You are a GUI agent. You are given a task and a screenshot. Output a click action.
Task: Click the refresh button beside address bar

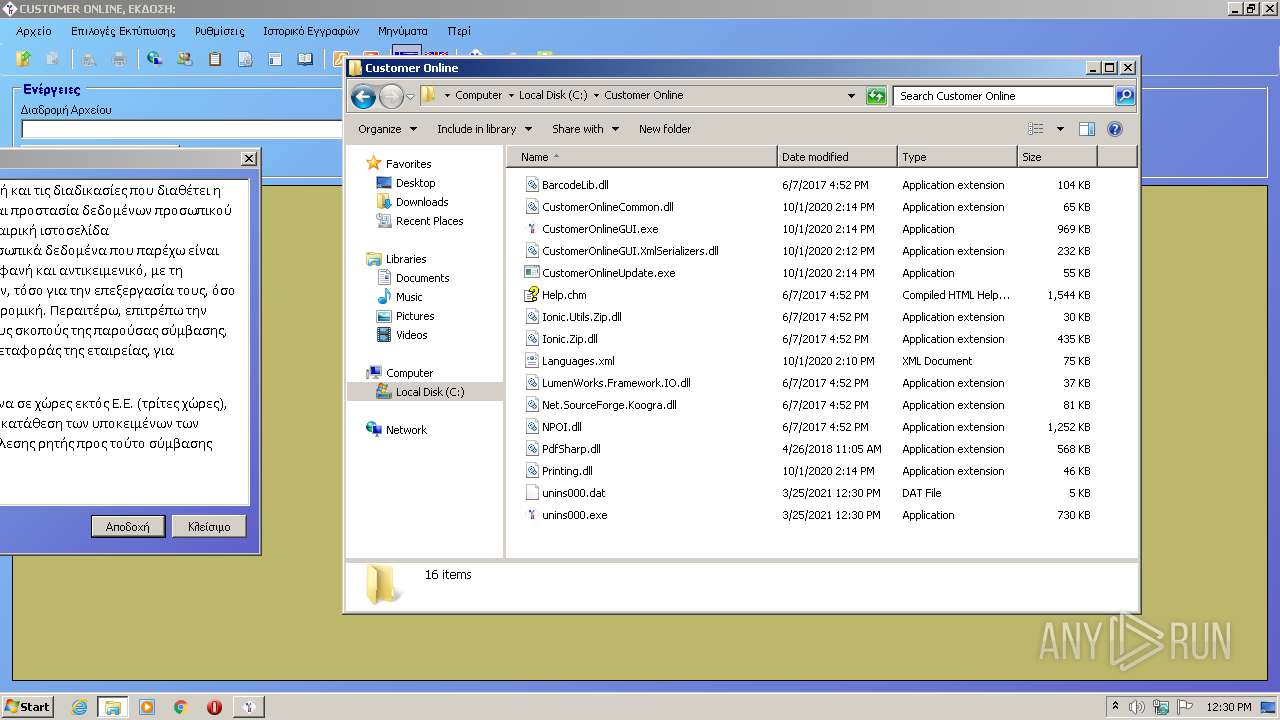click(876, 96)
